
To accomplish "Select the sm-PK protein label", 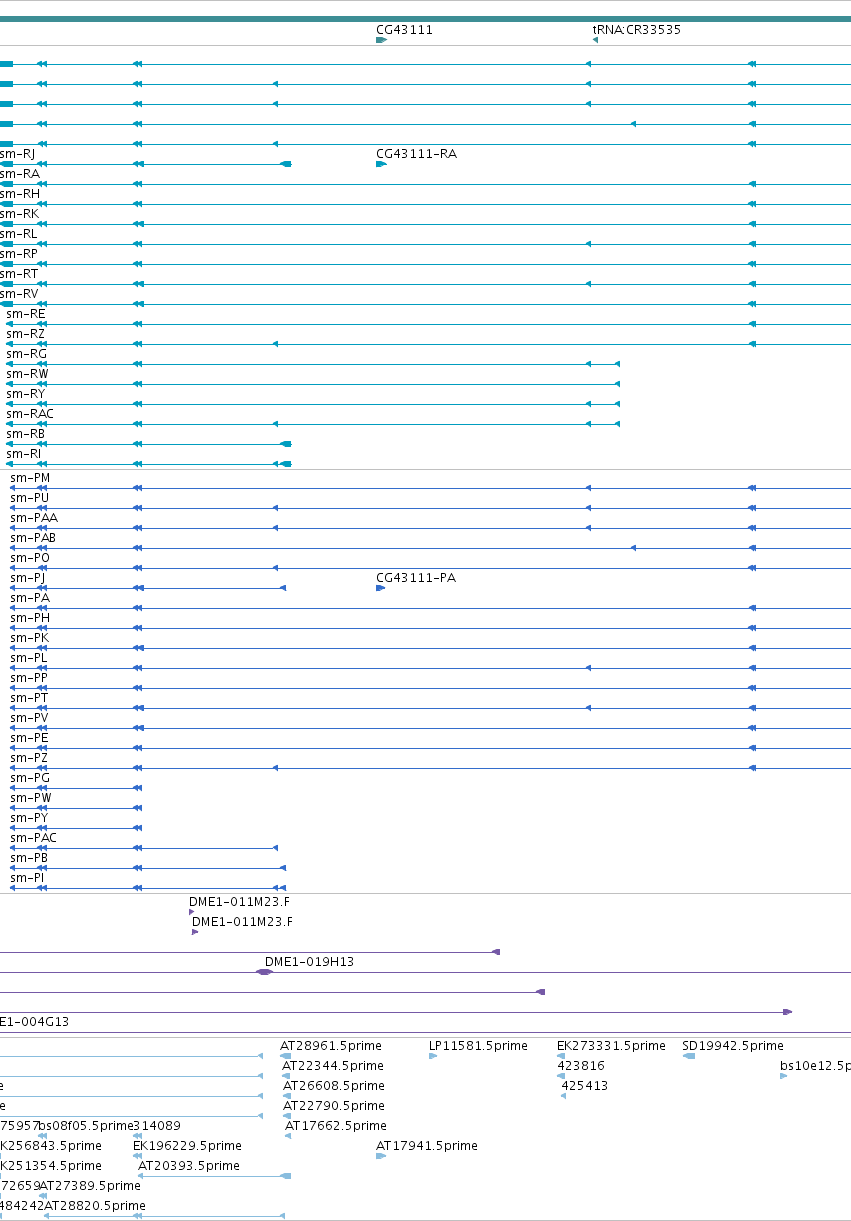I will click(x=30, y=638).
